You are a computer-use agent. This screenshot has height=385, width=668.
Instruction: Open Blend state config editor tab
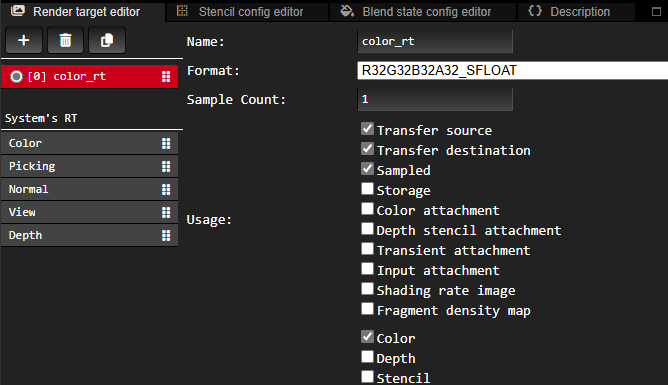tap(422, 11)
